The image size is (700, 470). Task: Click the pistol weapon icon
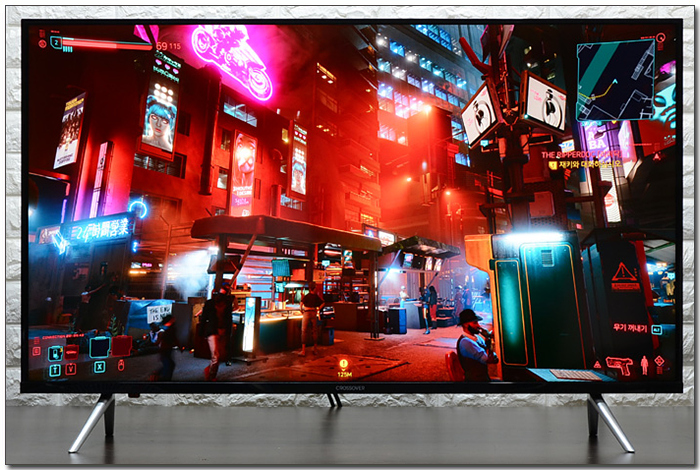(x=619, y=365)
